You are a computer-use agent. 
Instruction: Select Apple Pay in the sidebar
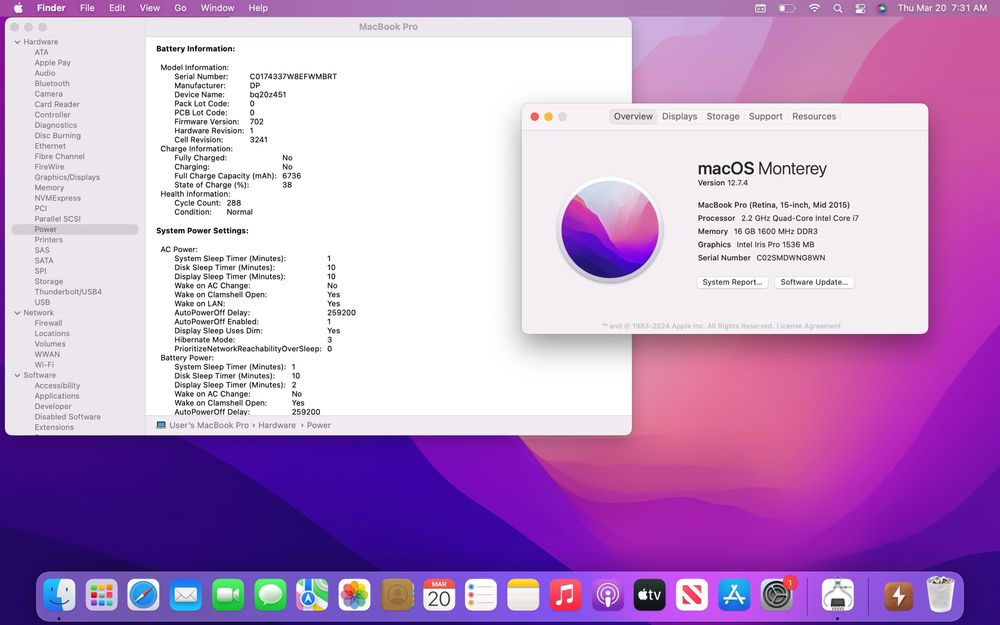(x=52, y=63)
